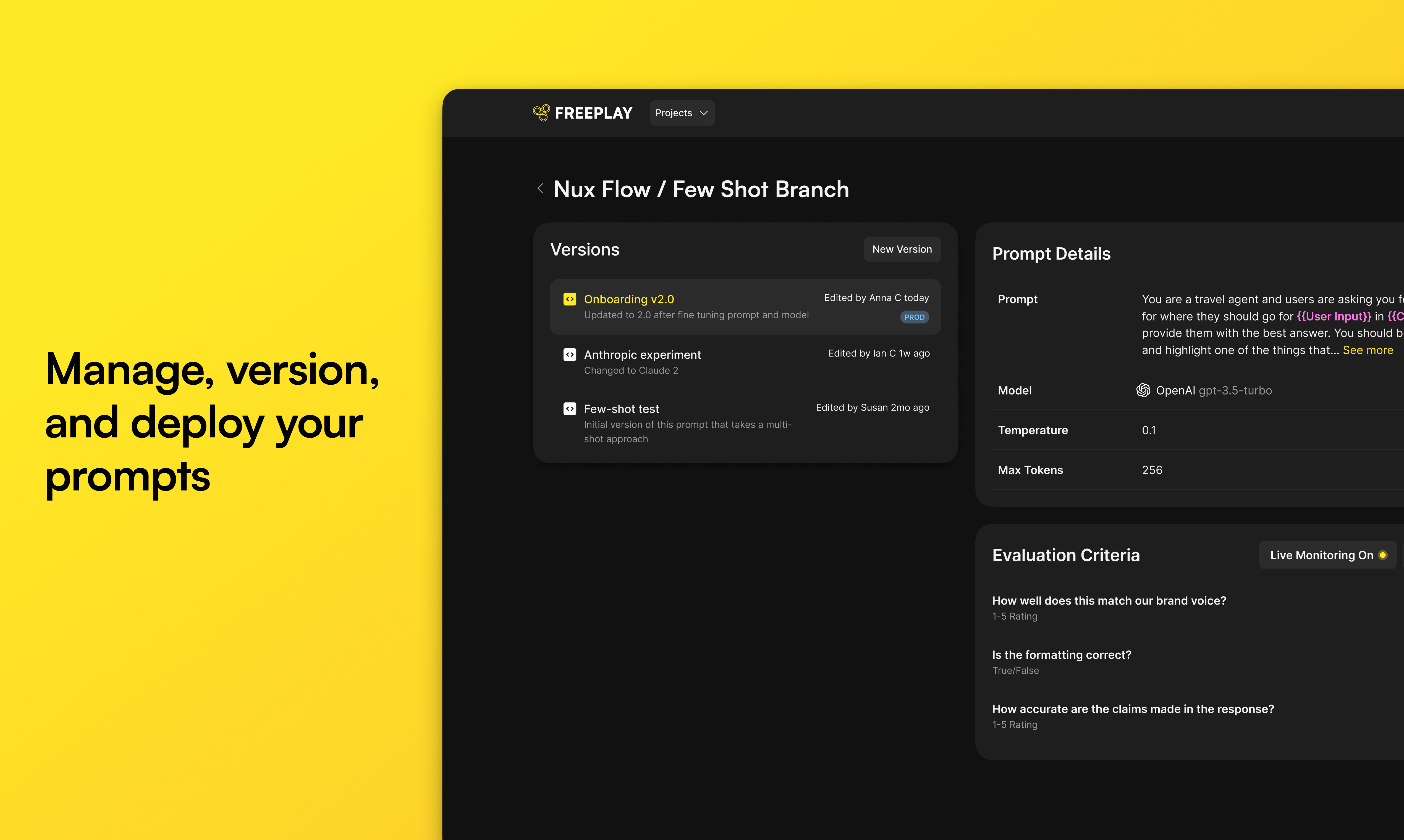Viewport: 1404px width, 840px height.
Task: Click the chevron arrow in Projects dropdown
Action: pyautogui.click(x=704, y=113)
